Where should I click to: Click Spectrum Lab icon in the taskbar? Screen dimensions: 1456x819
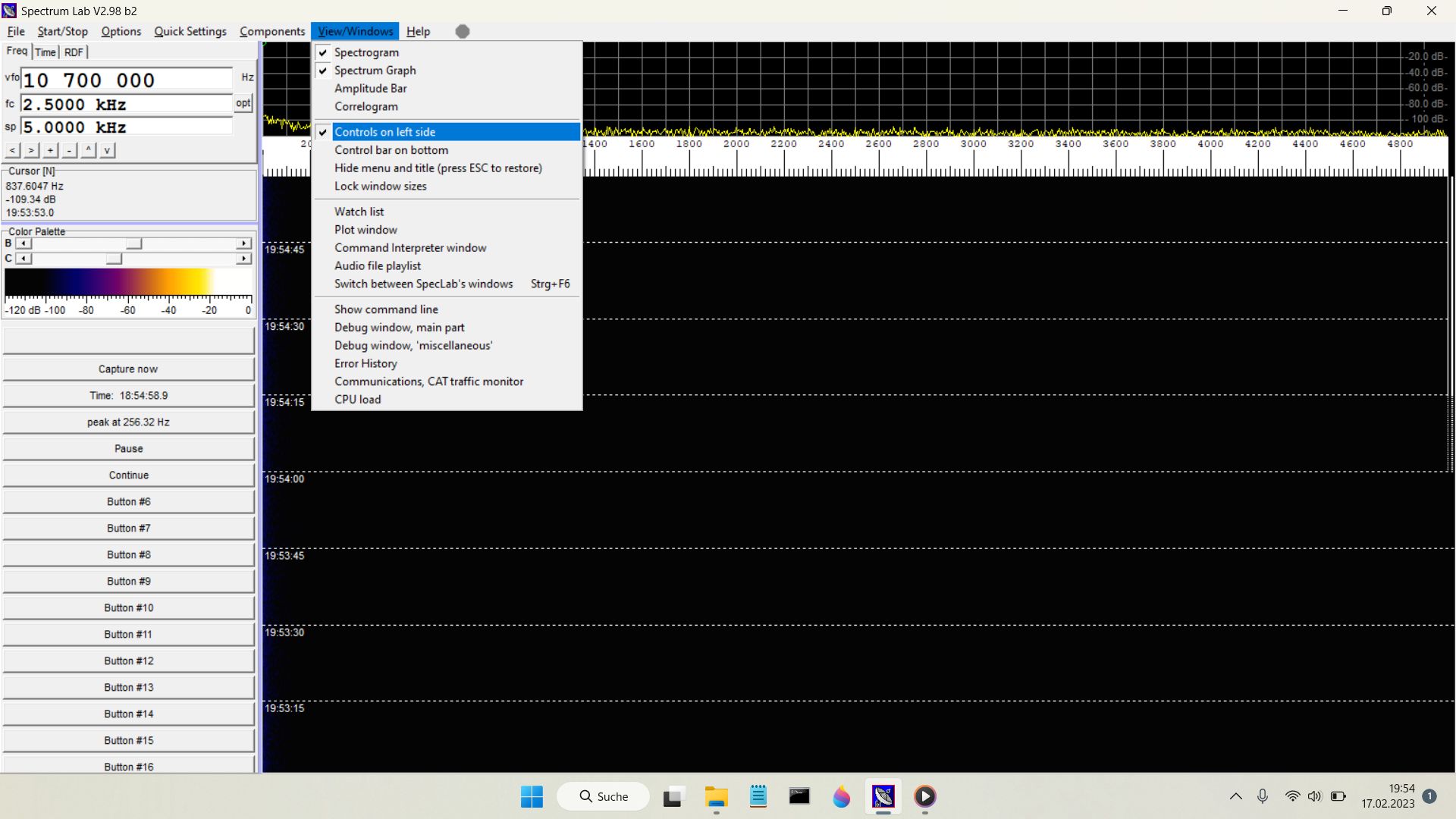[x=883, y=796]
